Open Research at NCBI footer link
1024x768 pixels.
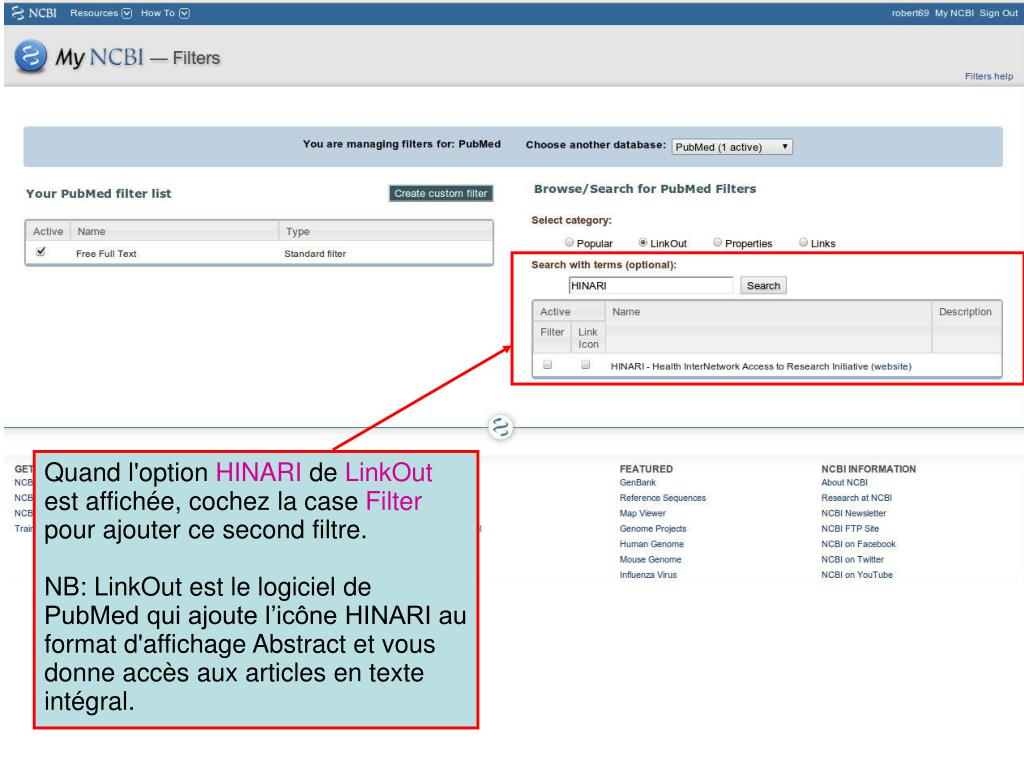(857, 498)
